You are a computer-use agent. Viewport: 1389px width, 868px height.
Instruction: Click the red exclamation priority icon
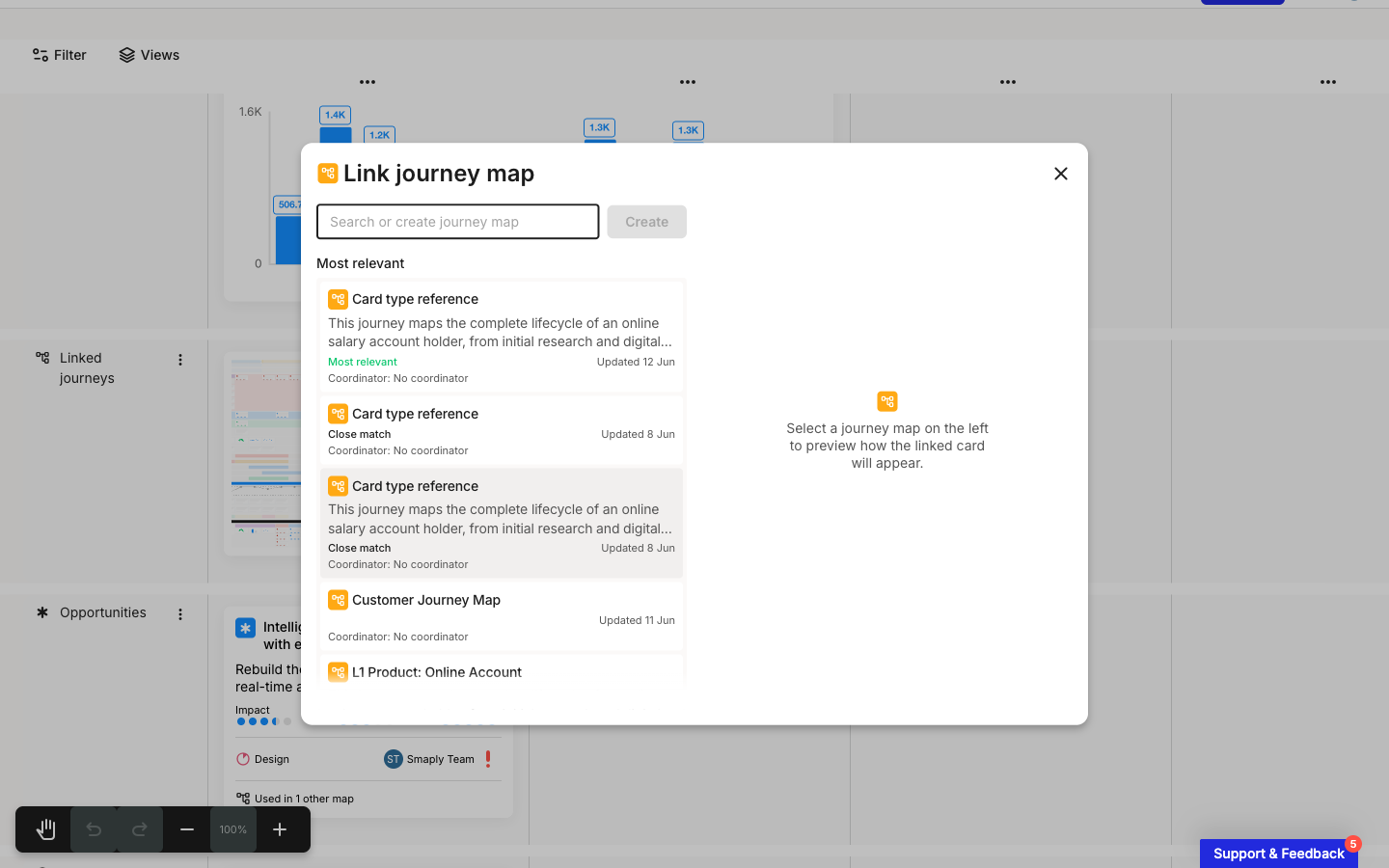pos(488,759)
